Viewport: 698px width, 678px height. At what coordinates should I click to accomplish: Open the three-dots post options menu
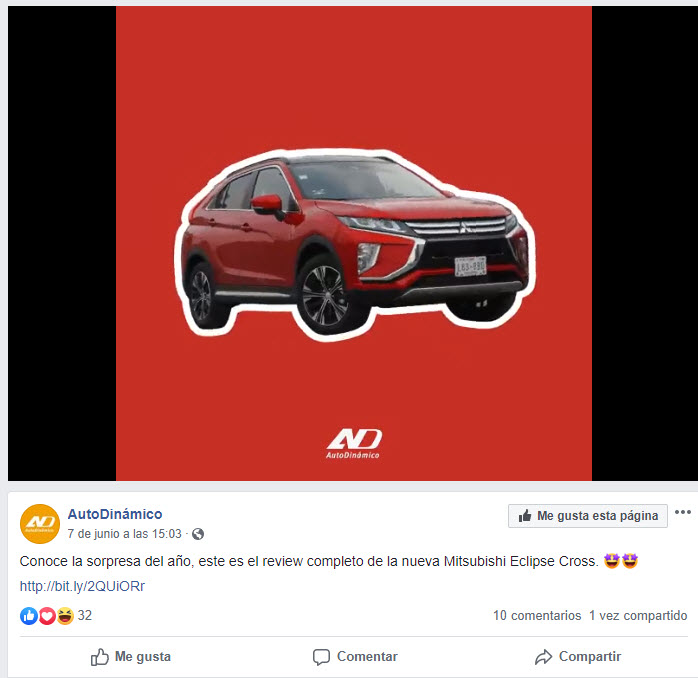coord(682,512)
